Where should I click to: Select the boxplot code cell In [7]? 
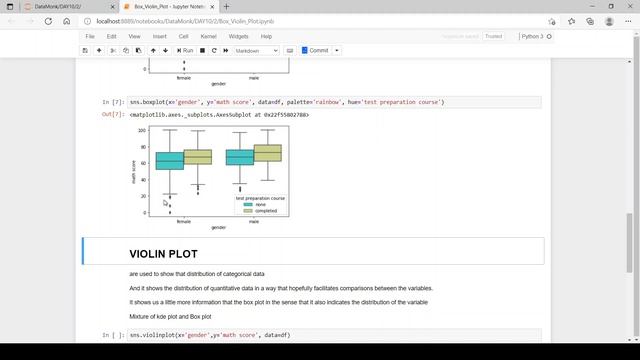tap(334, 102)
